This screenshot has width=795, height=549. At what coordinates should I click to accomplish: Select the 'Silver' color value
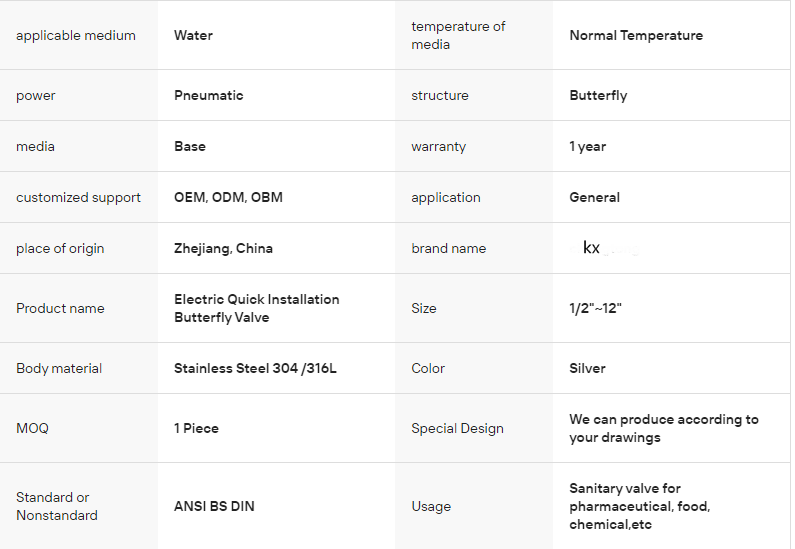click(x=587, y=369)
